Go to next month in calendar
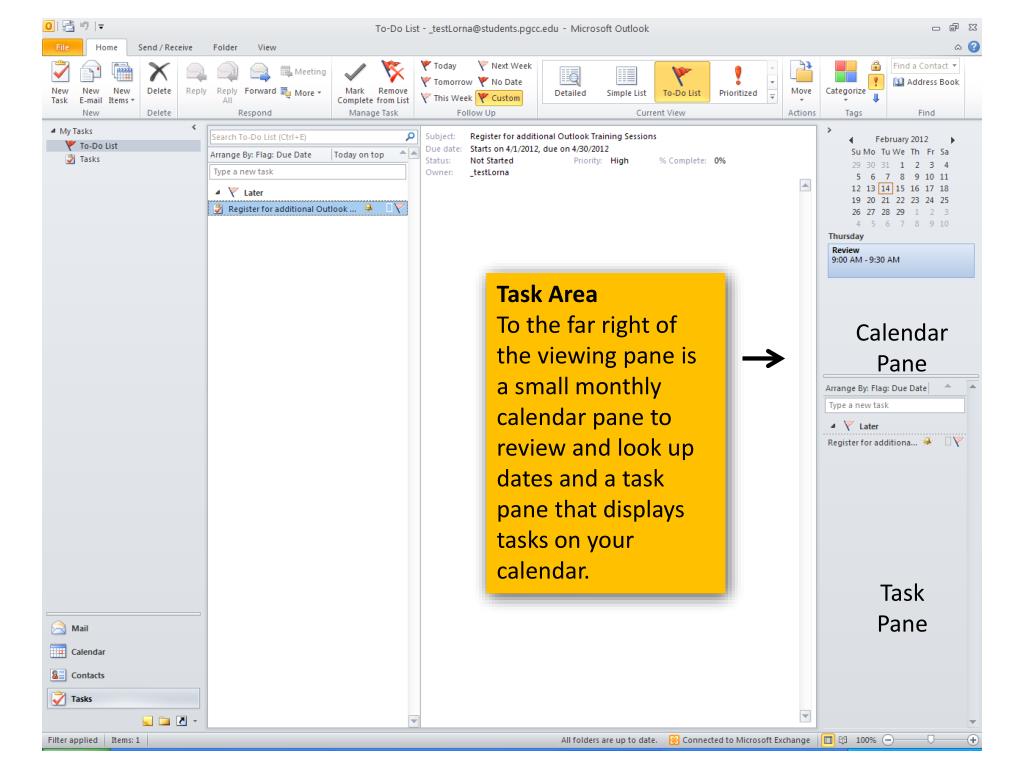 point(953,140)
